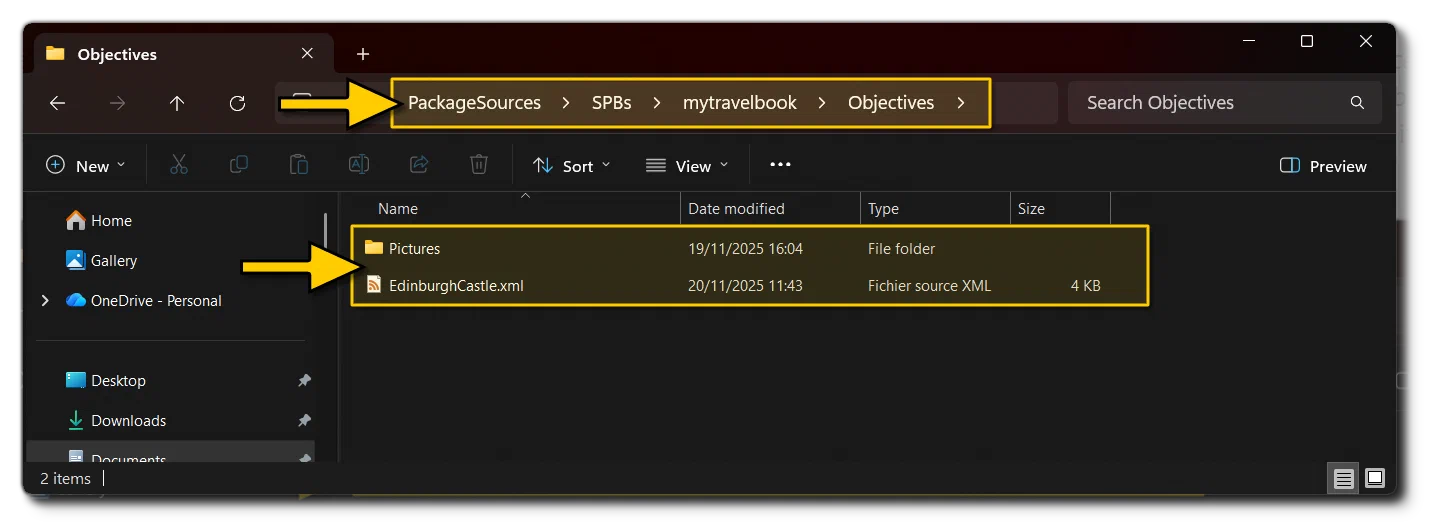Click the Paste clipboard icon
The image size is (1432, 530).
pos(298,165)
